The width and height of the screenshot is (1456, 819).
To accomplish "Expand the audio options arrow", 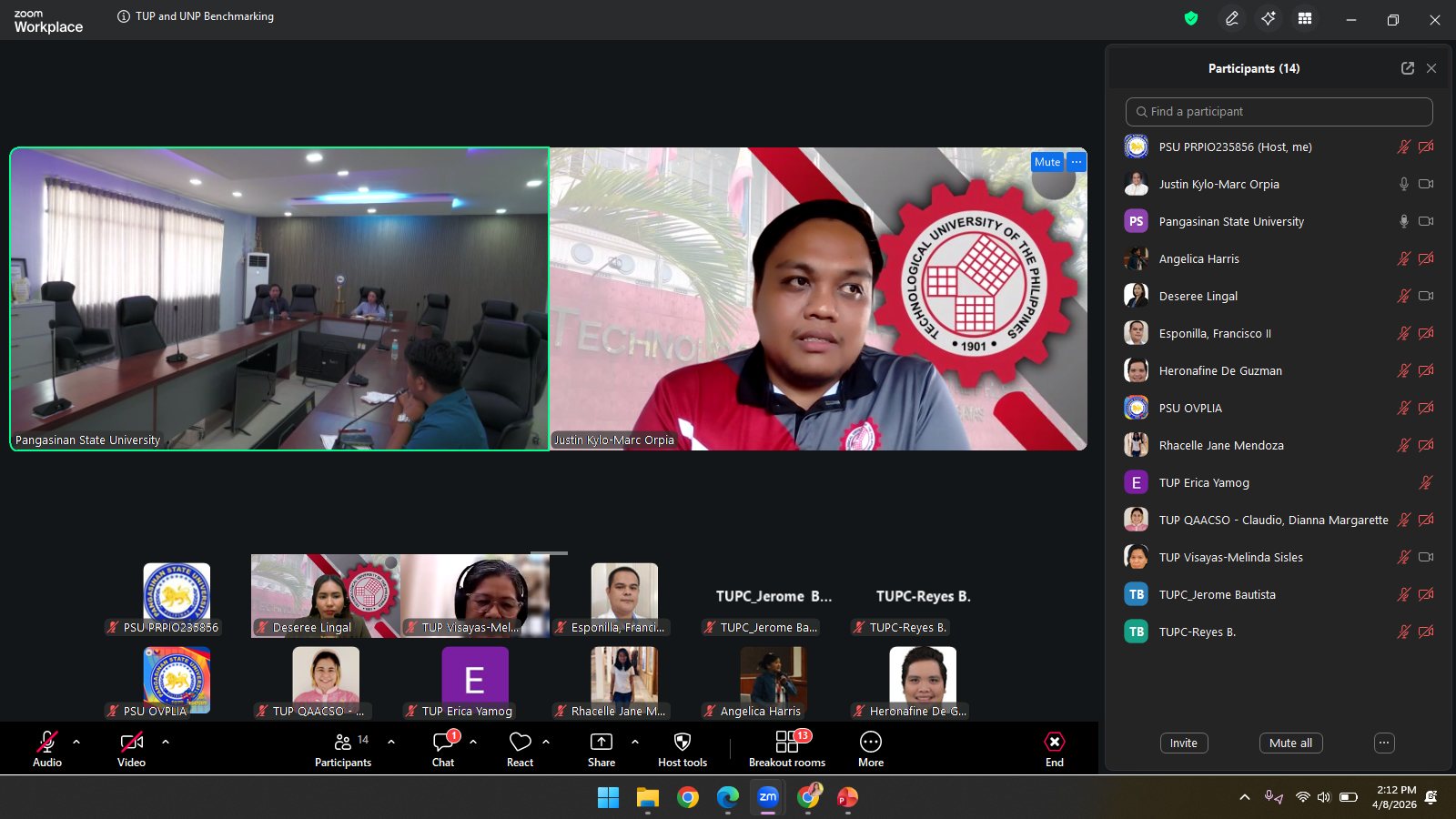I will pos(76,742).
